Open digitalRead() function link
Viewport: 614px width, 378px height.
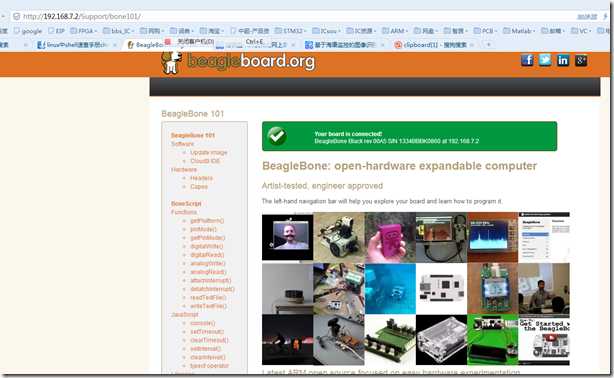(x=207, y=255)
